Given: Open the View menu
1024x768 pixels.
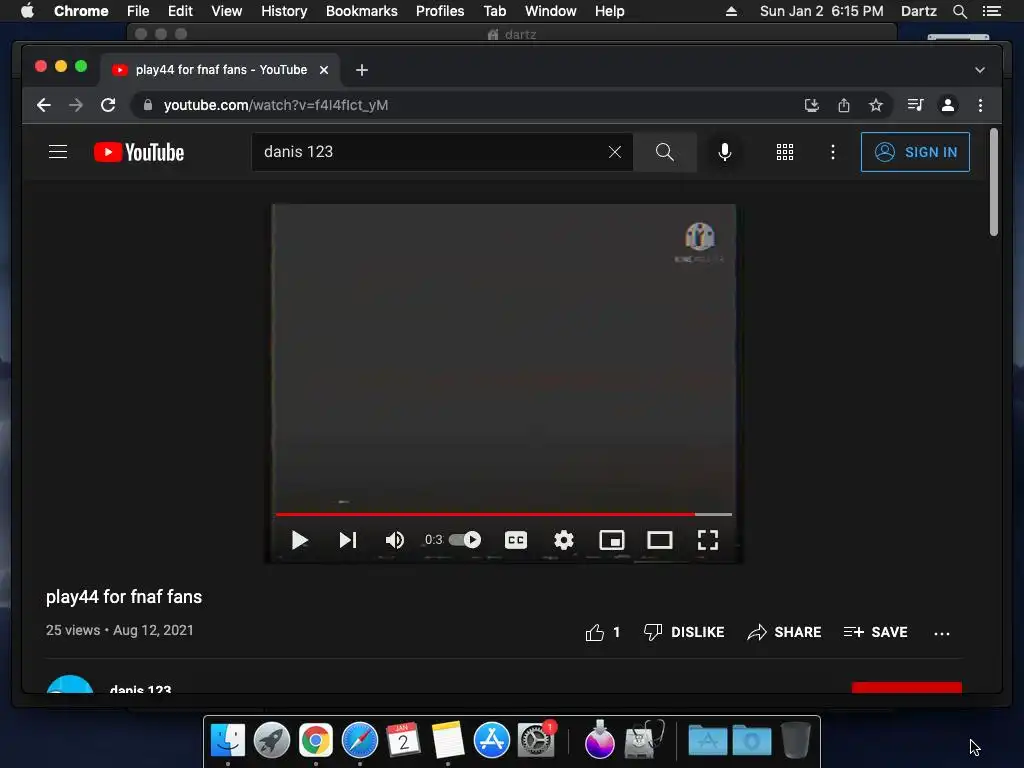Looking at the screenshot, I should tap(227, 11).
